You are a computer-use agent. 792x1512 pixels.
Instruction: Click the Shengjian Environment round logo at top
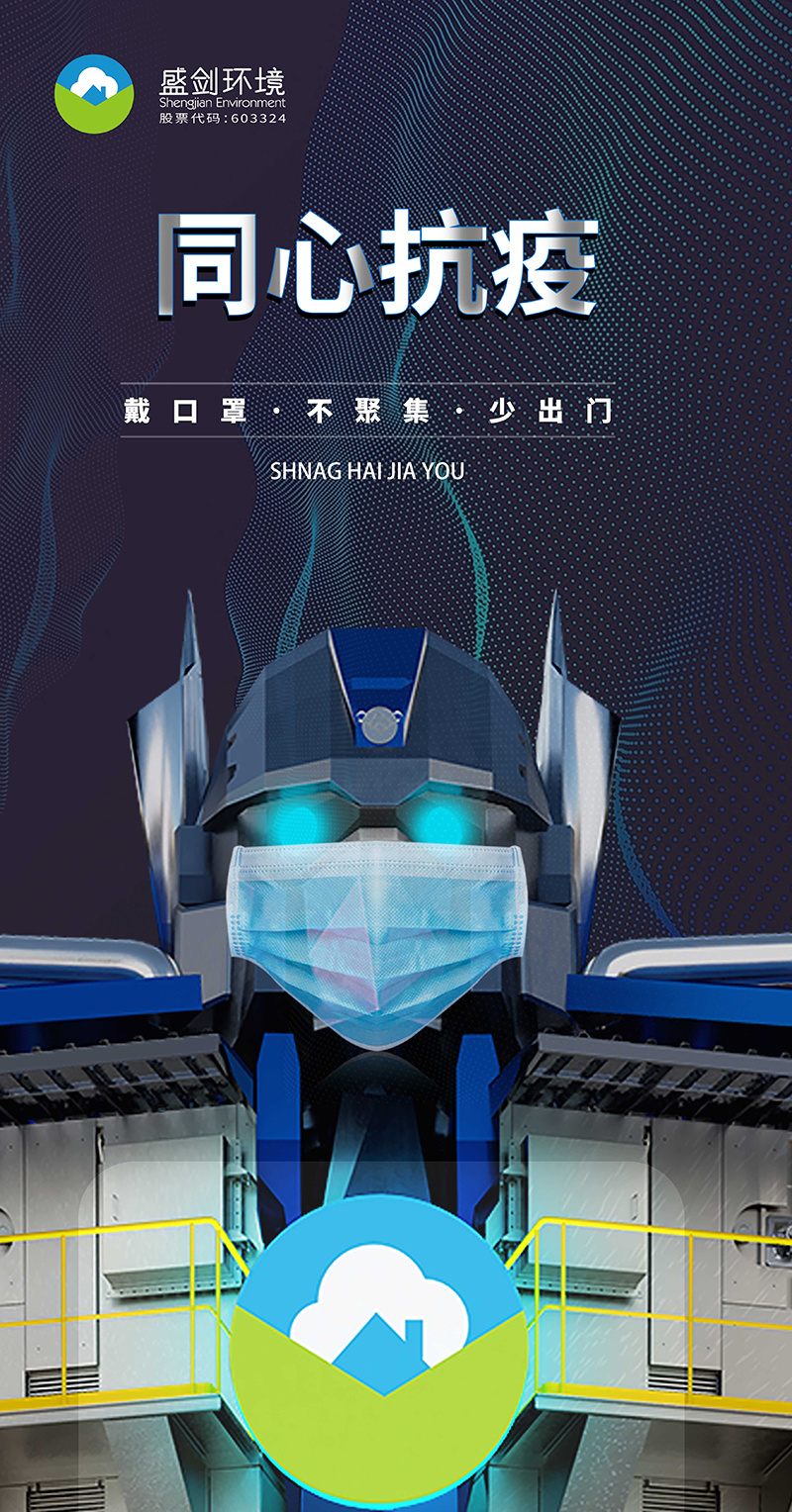(94, 94)
